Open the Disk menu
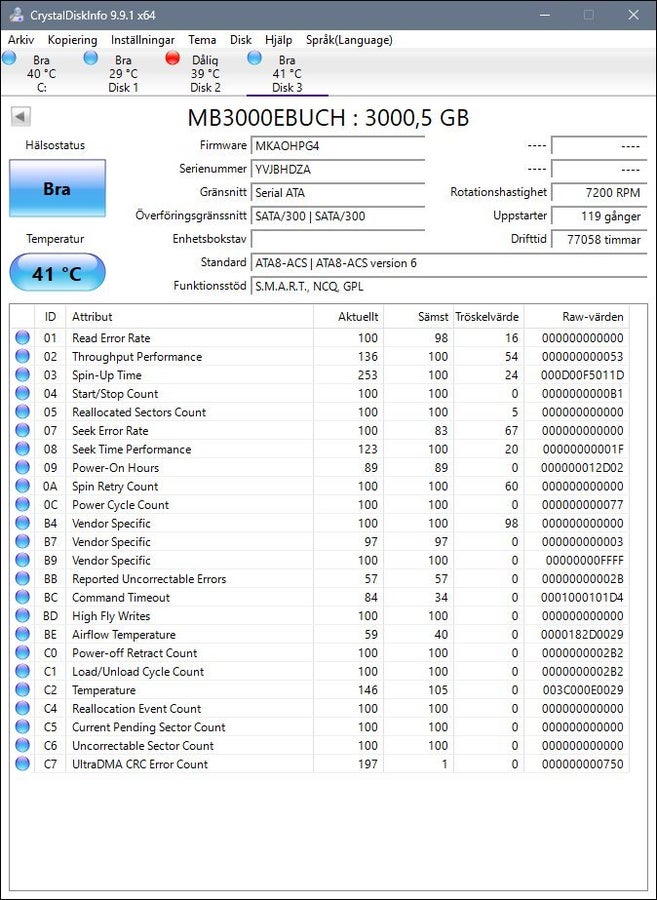This screenshot has width=657, height=900. (x=240, y=40)
